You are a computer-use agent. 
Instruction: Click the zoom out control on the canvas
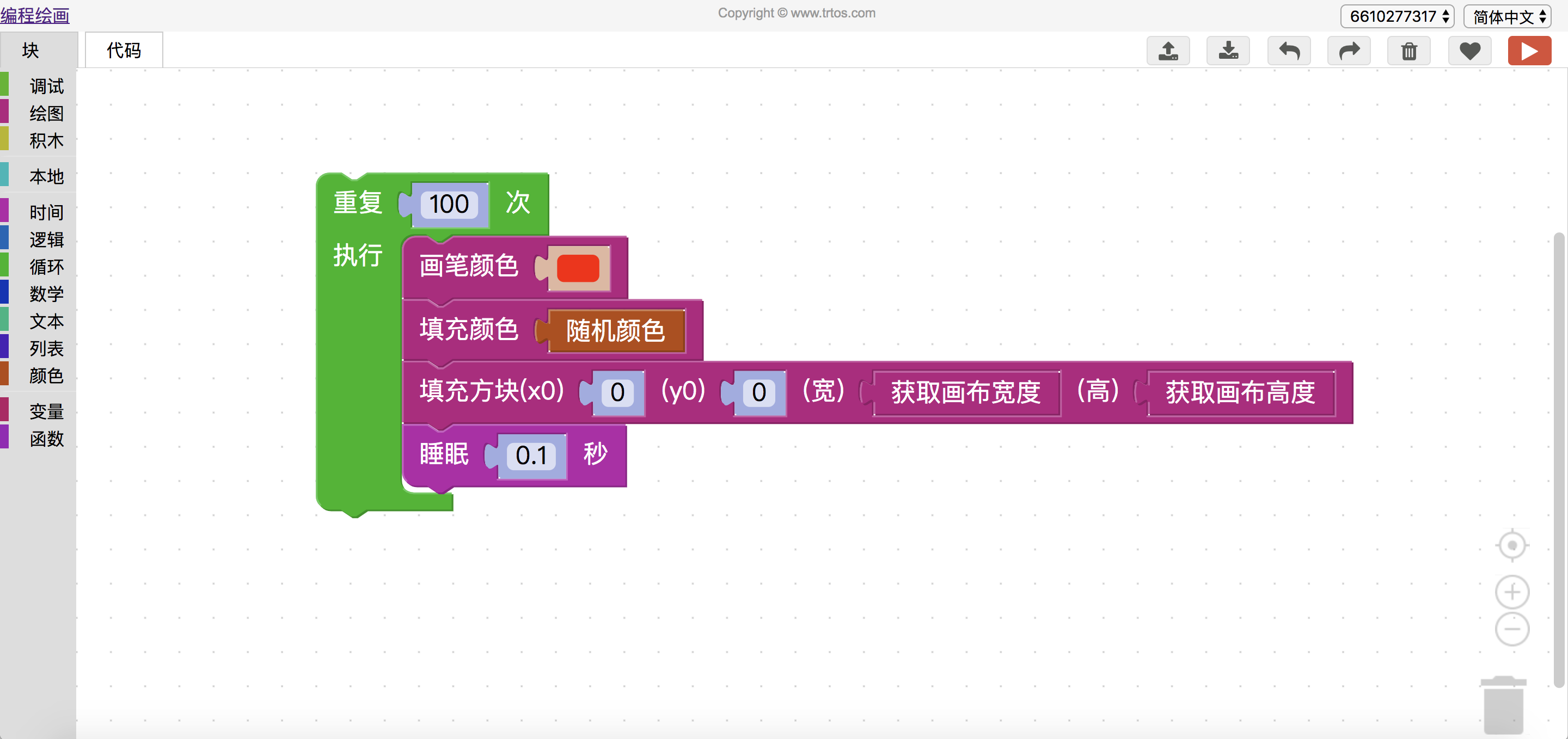tap(1511, 630)
